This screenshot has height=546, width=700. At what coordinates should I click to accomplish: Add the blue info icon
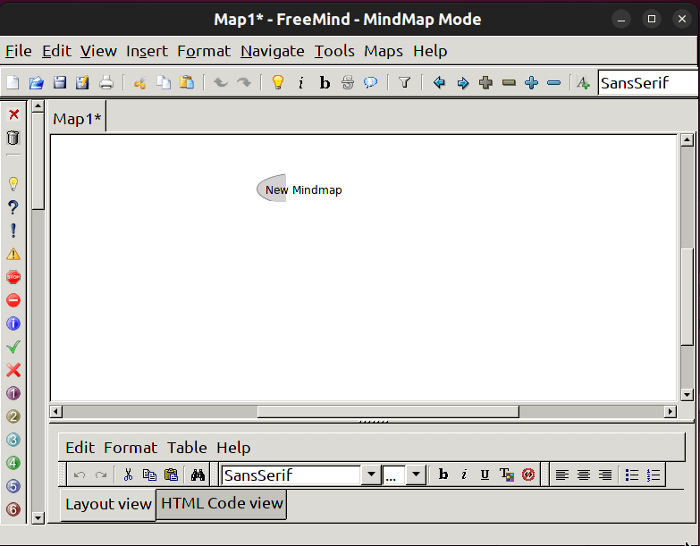click(13, 323)
